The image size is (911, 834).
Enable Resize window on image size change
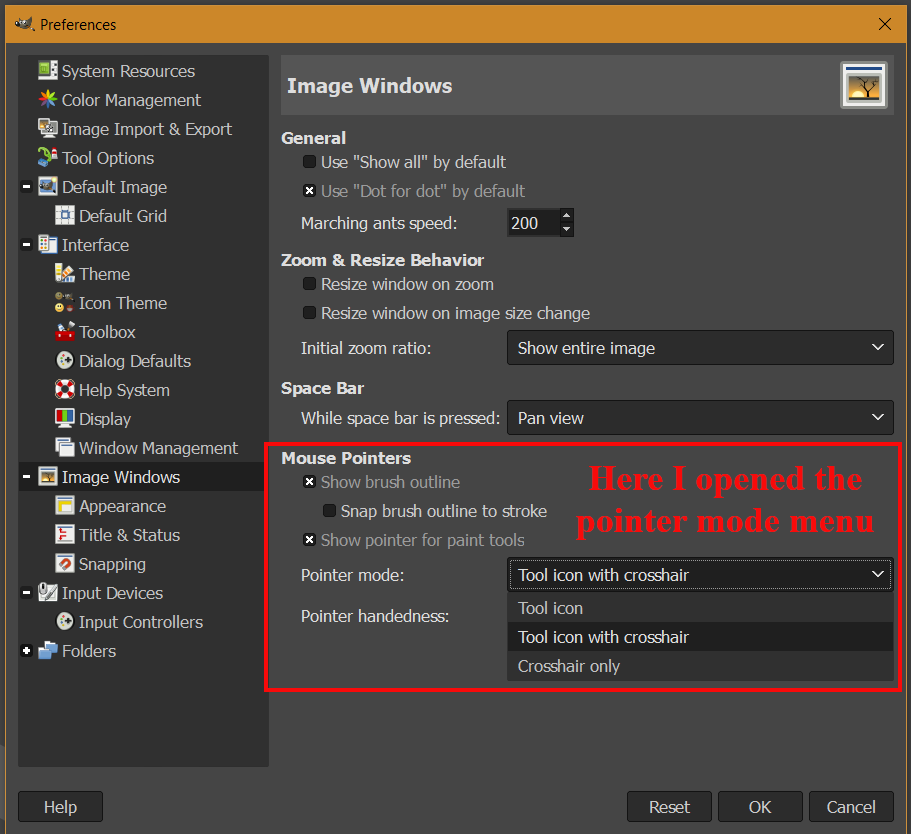click(310, 313)
